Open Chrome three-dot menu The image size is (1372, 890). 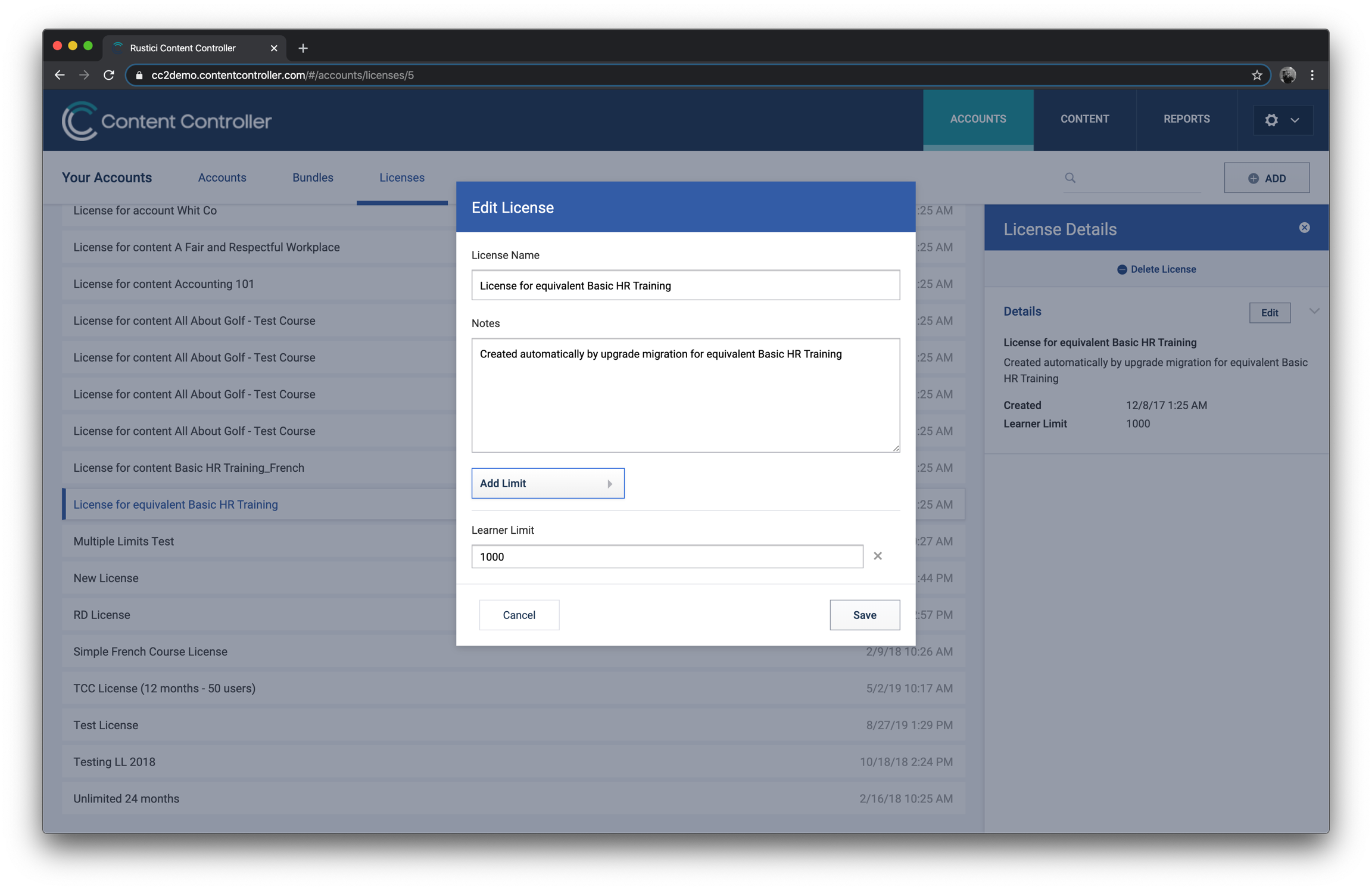pos(1312,75)
